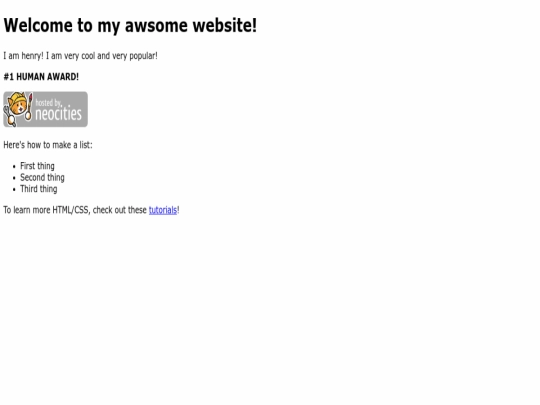Click the Here's how to make a list text
Screen dimensions: 540x405
point(48,145)
